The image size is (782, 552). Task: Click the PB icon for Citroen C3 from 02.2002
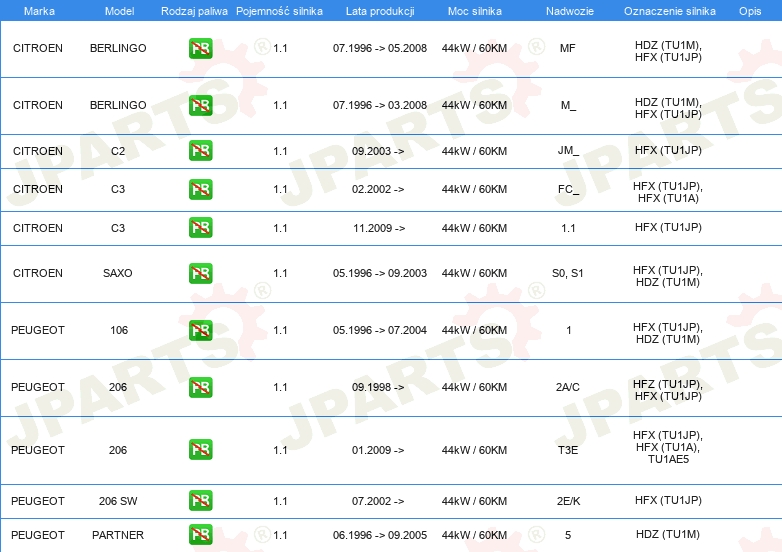pos(200,189)
